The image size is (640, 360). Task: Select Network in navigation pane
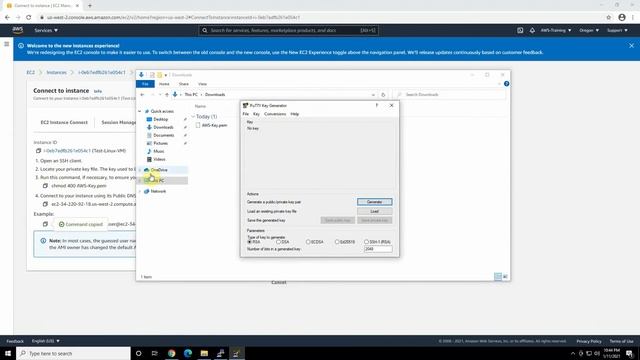(x=158, y=191)
